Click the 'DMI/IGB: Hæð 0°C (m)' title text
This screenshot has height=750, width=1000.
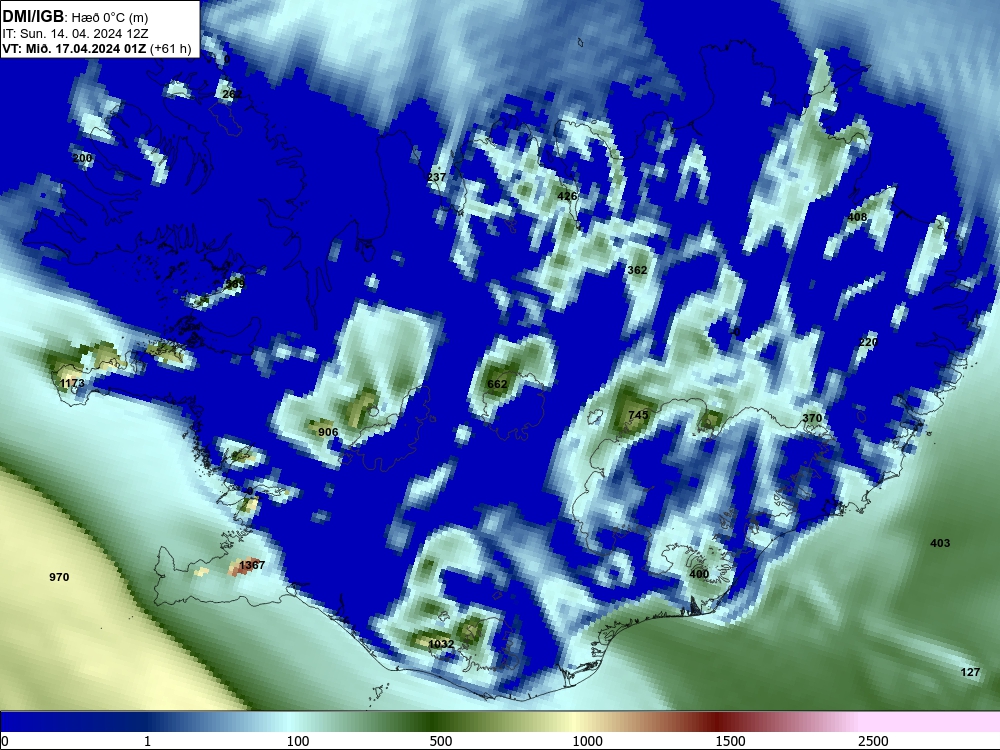point(75,17)
